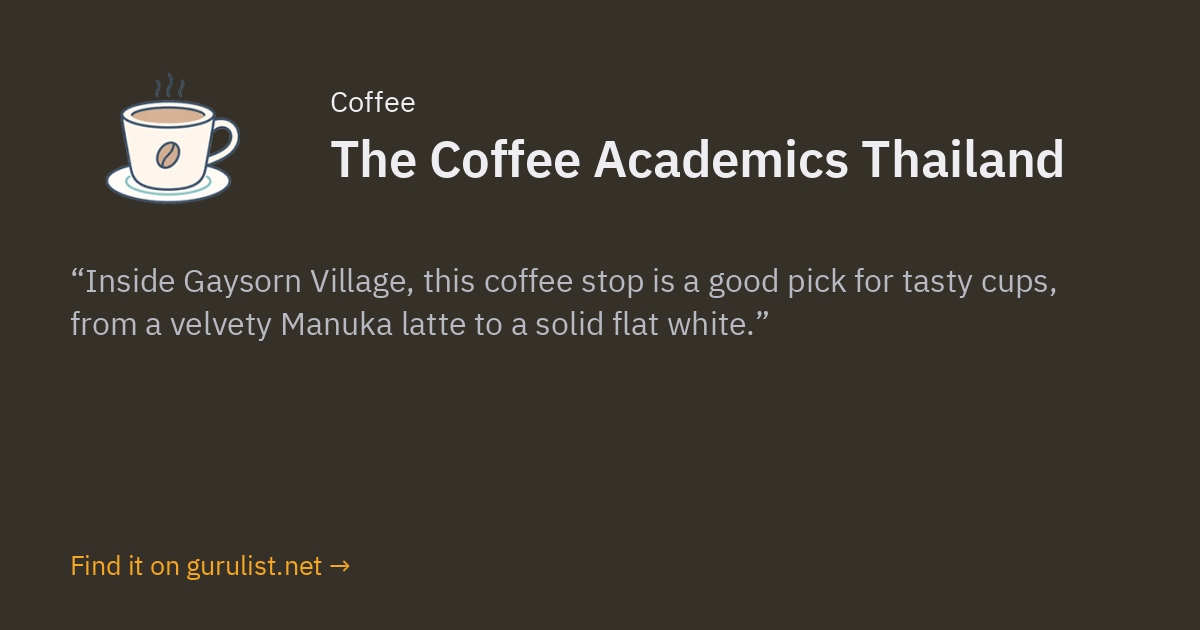Click the word Academics in the heading
This screenshot has width=1200, height=630.
[721, 159]
